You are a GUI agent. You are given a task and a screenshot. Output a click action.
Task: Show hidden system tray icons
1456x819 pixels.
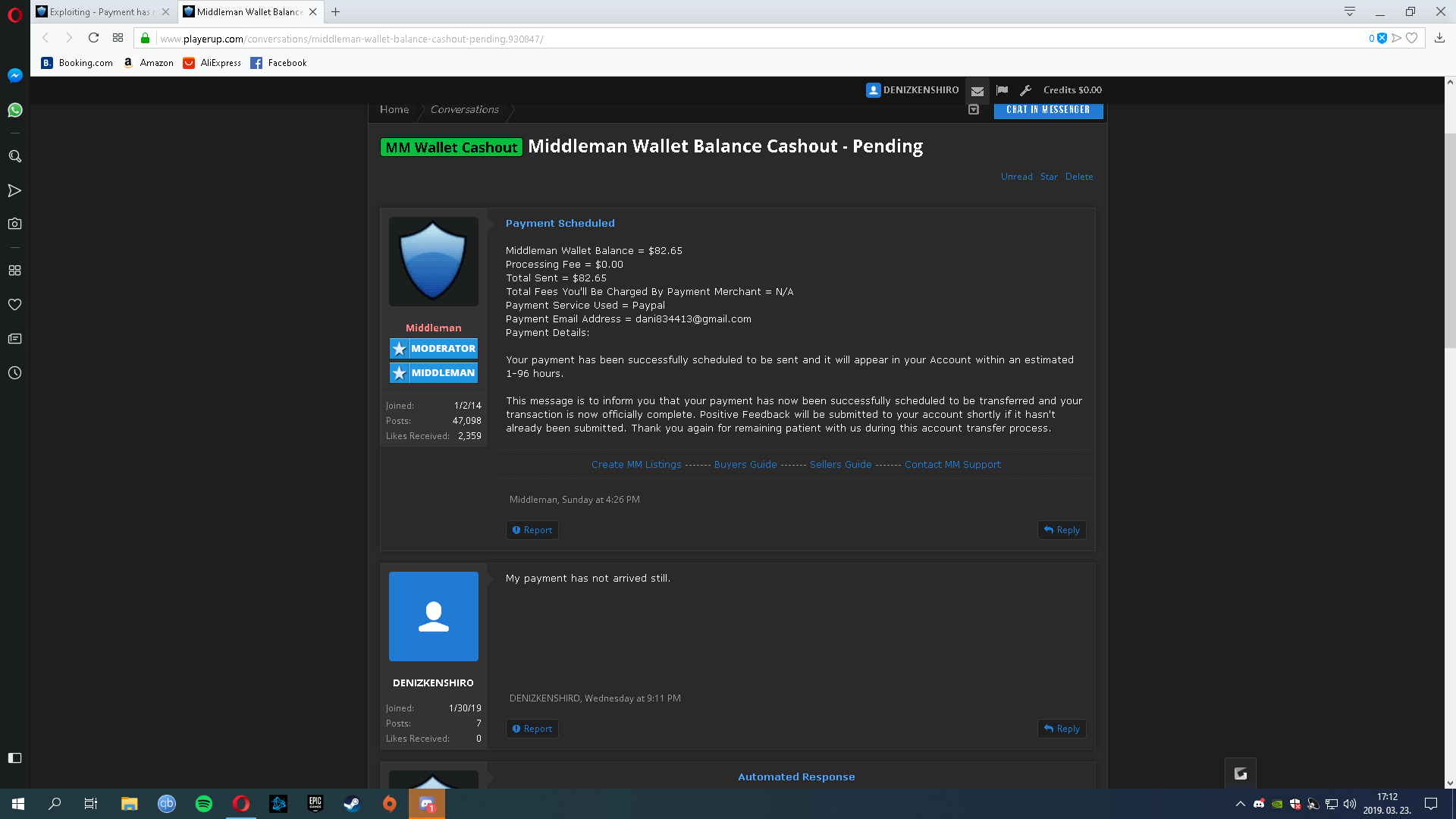pyautogui.click(x=1240, y=804)
